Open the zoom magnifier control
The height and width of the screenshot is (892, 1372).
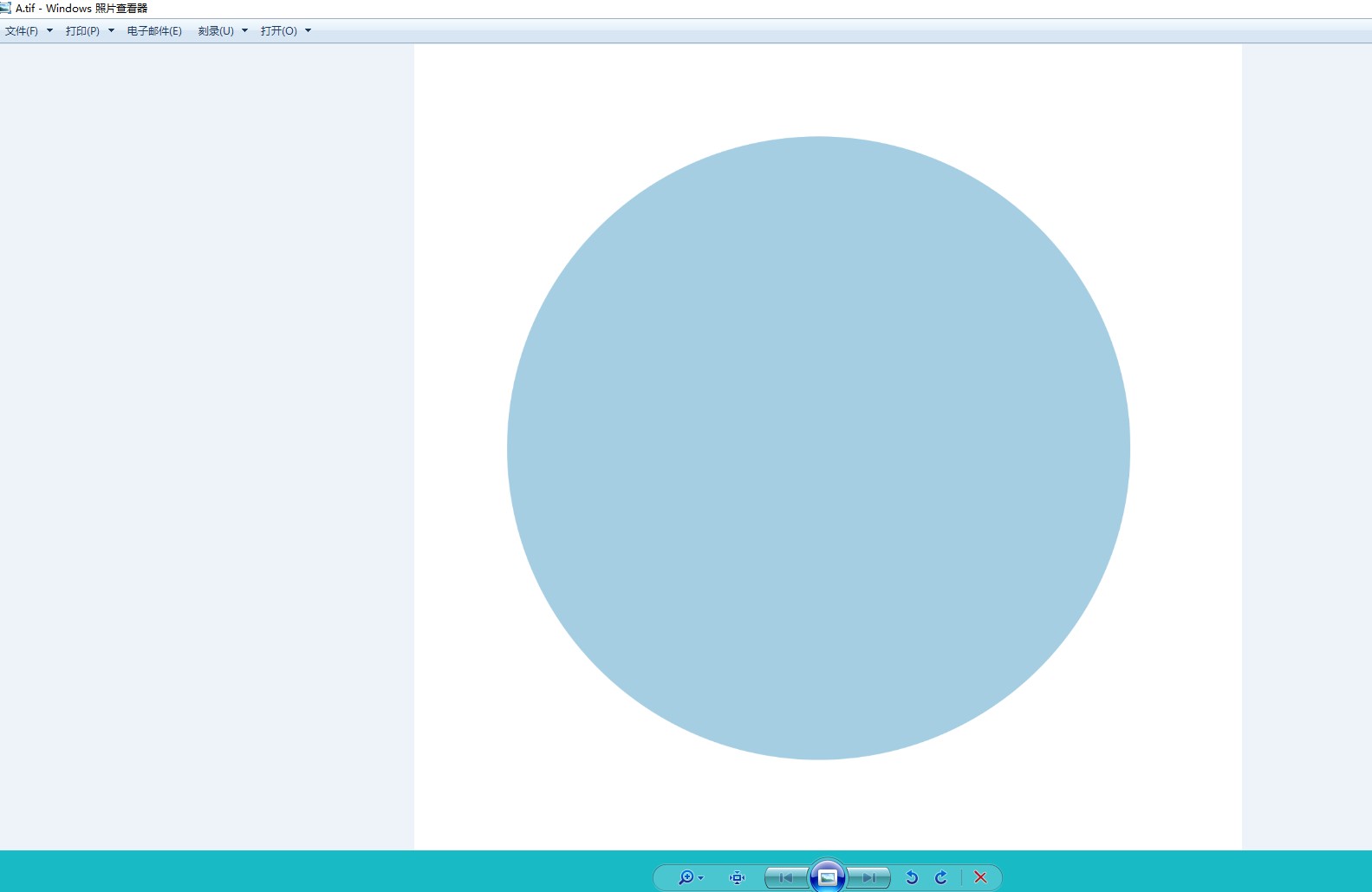pos(686,877)
